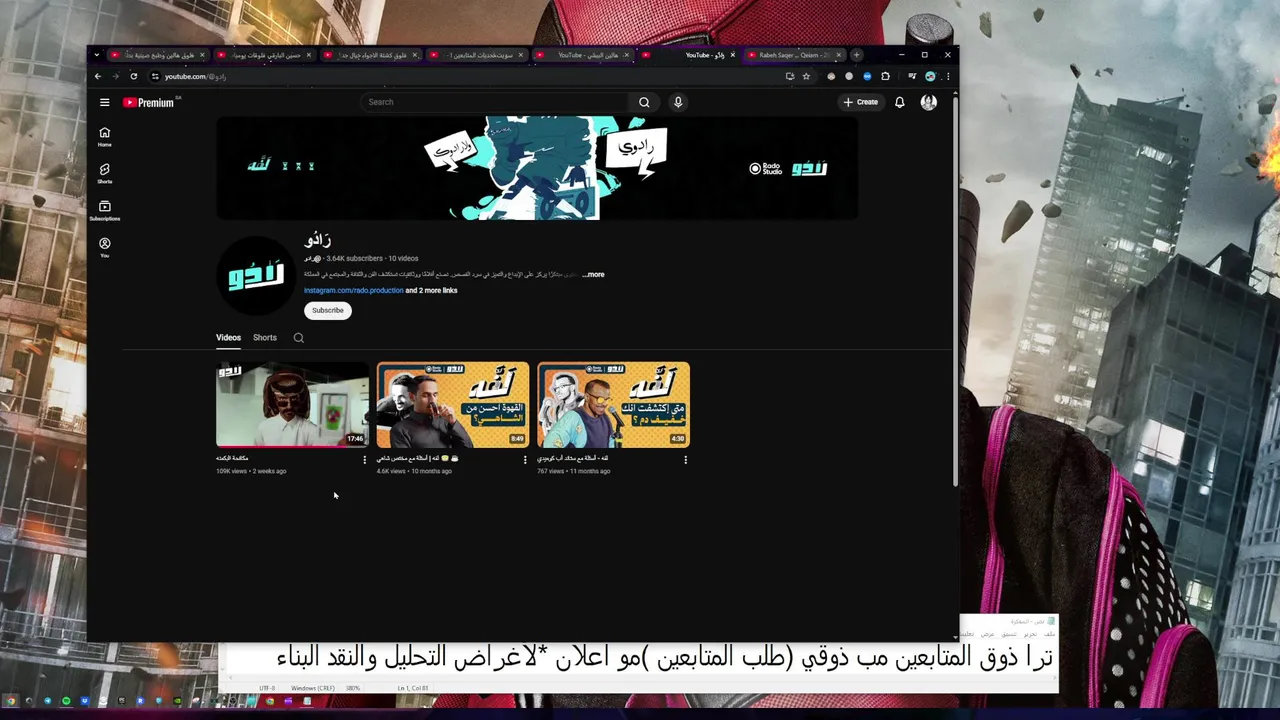Open Chrome three-dot menu
1280x720 pixels.
tap(947, 76)
